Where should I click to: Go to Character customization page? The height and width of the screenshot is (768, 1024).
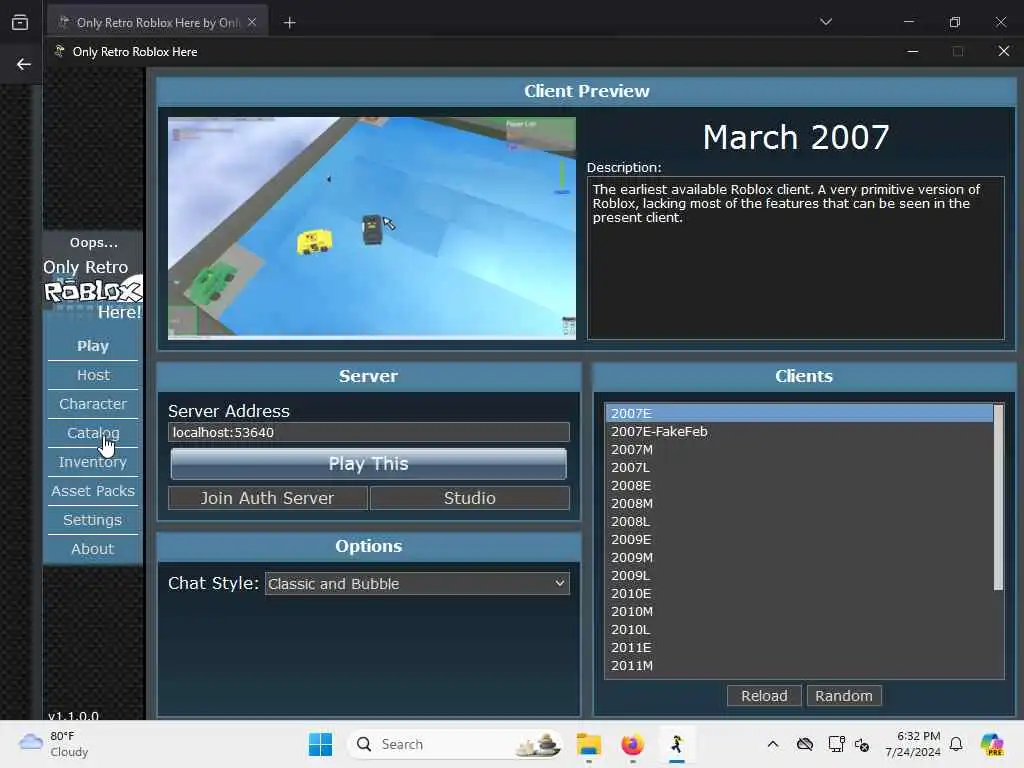[93, 404]
